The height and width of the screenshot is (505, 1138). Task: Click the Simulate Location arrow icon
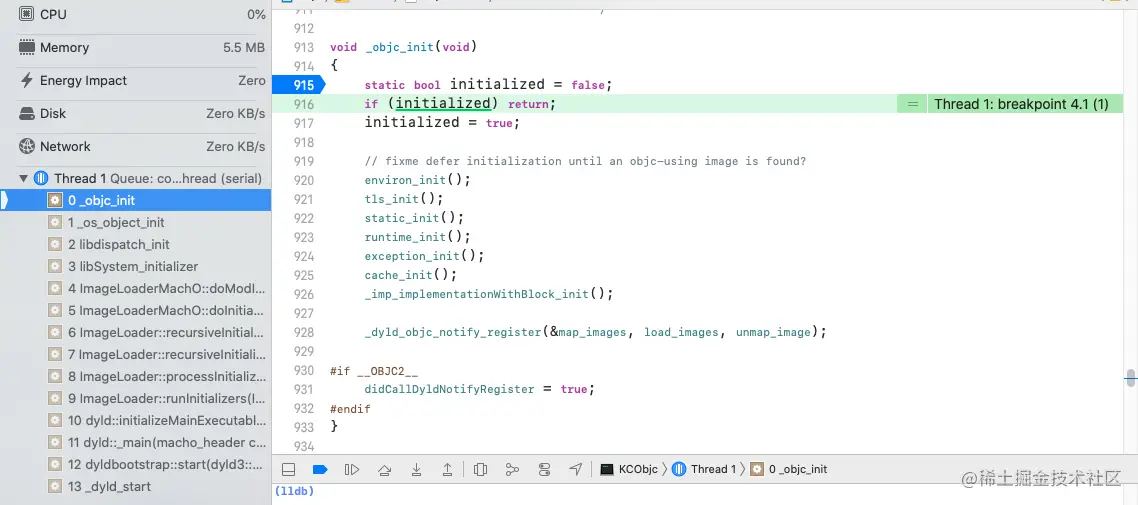click(x=576, y=469)
